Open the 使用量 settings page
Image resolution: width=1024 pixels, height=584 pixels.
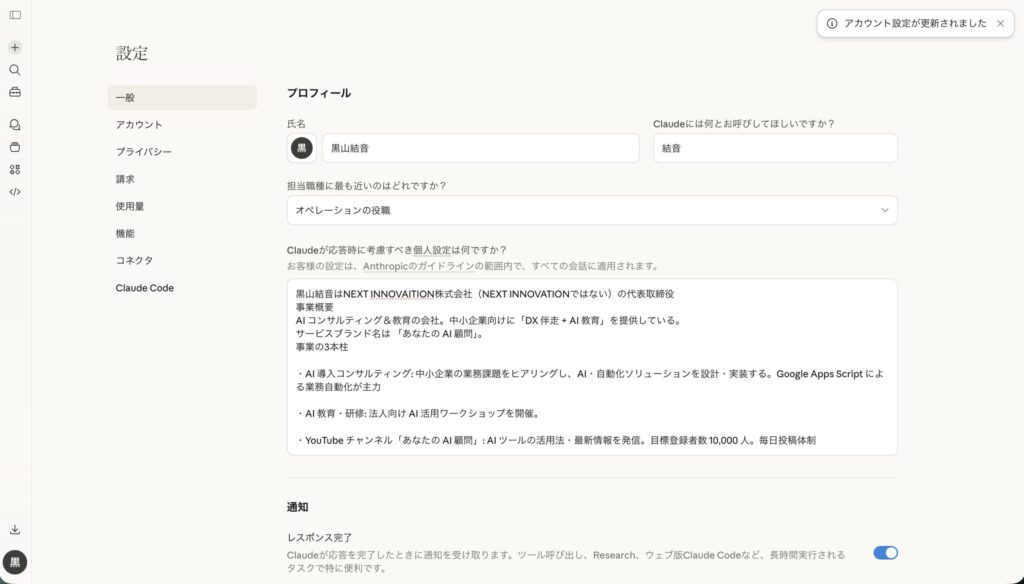point(130,206)
